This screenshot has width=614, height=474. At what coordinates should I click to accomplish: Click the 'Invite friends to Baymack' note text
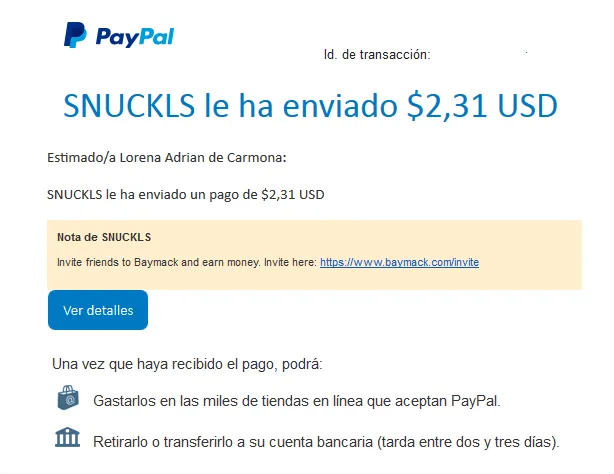[x=186, y=262]
